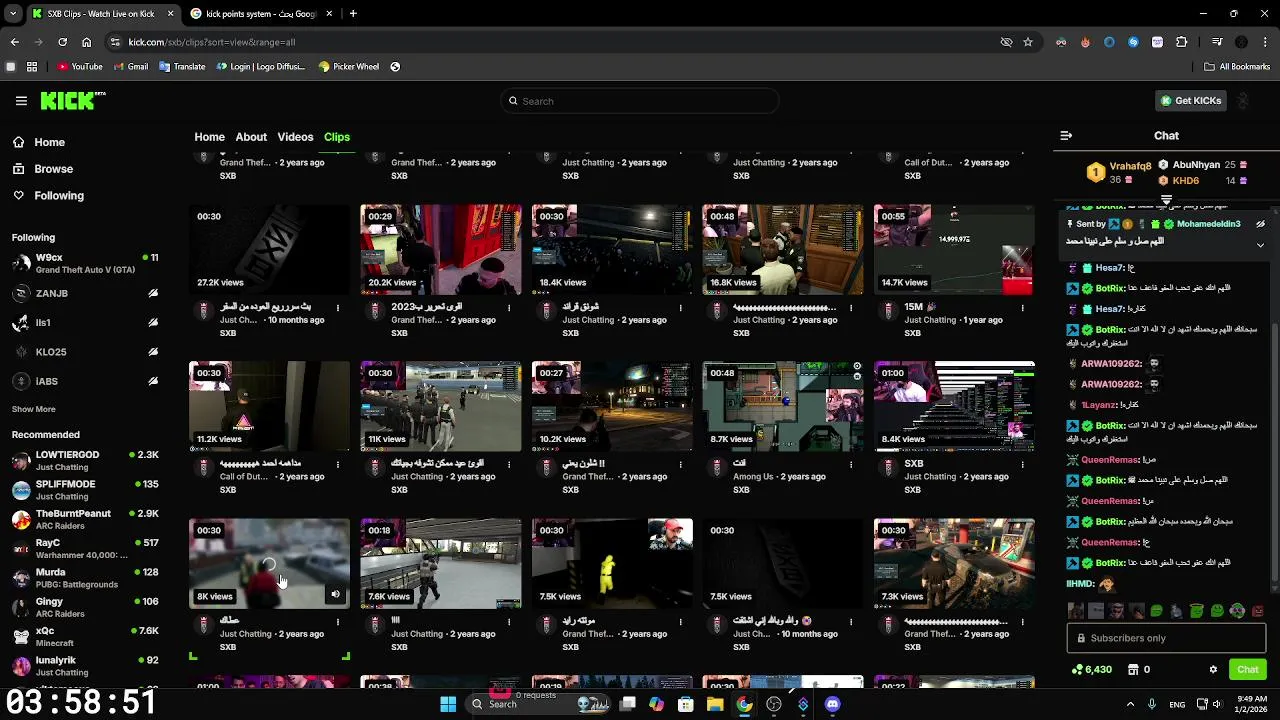
Task: Click the browser Home icon
Action: (86, 42)
